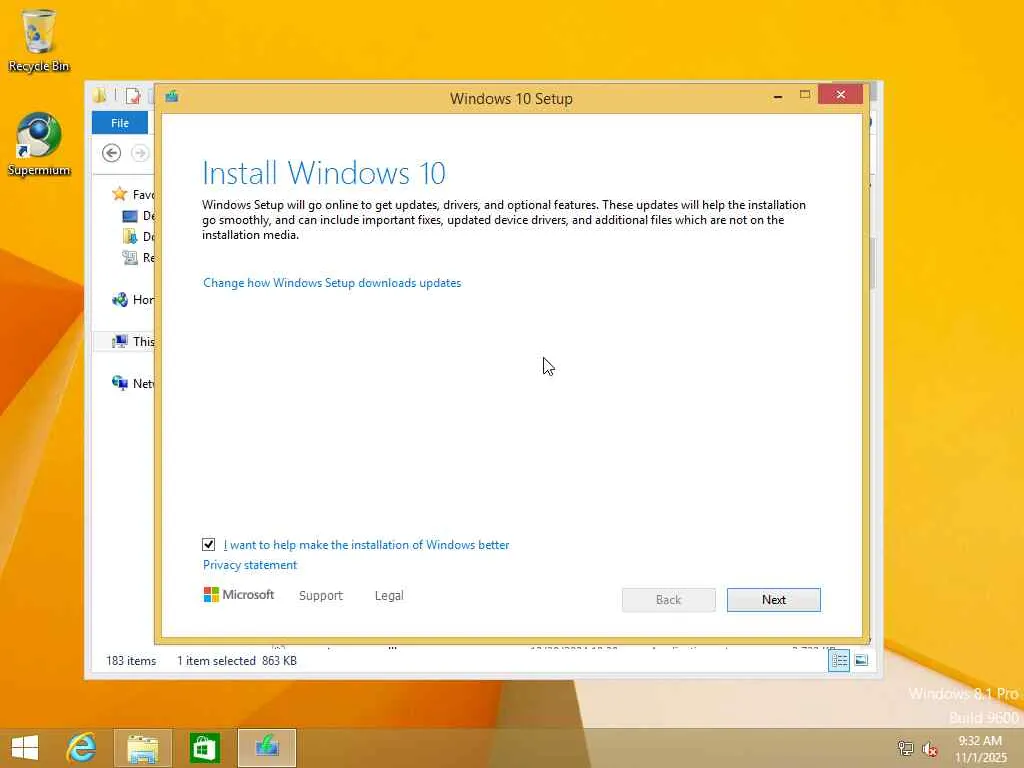Select the Desktop item under Favorites
This screenshot has width=1024, height=768.
click(138, 216)
